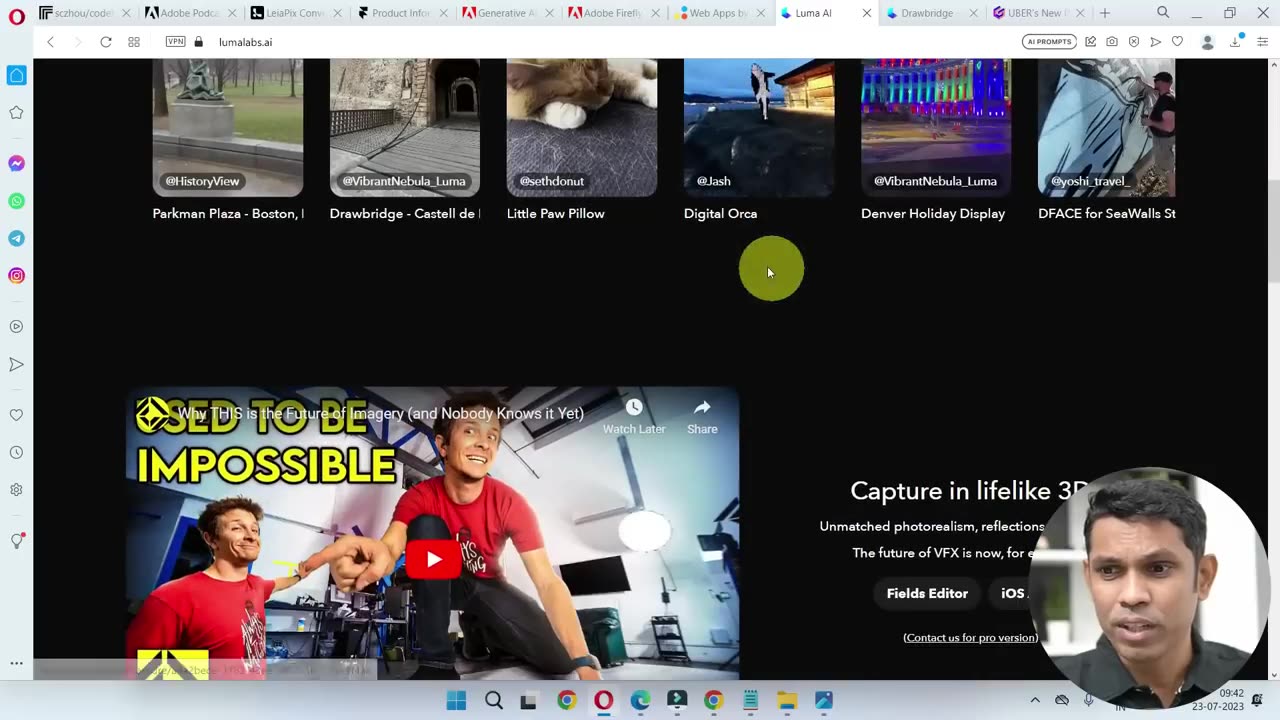Click Contact us for pro version link
This screenshot has height=720, width=1280.
tap(970, 637)
